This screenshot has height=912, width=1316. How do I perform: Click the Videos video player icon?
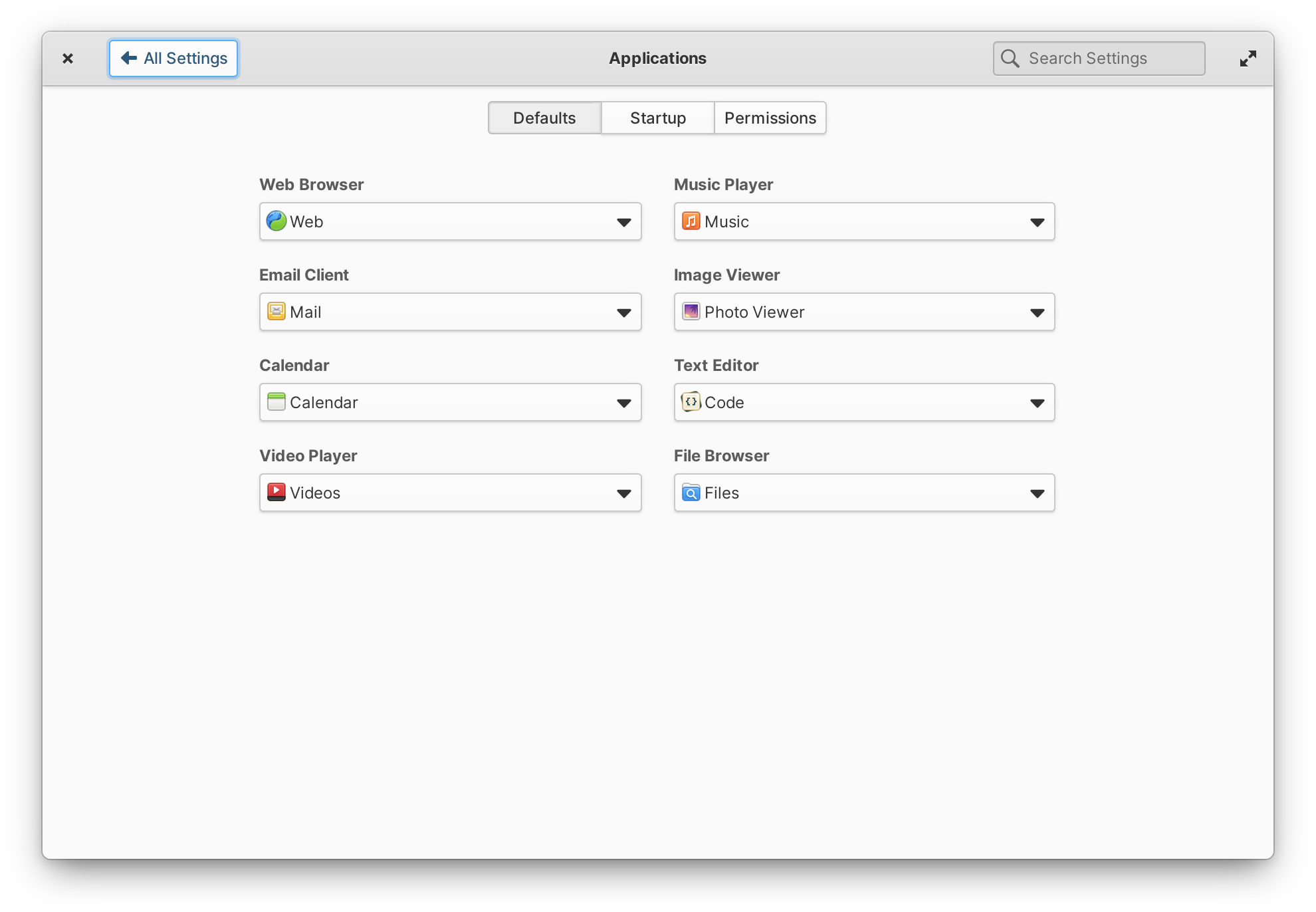[276, 492]
